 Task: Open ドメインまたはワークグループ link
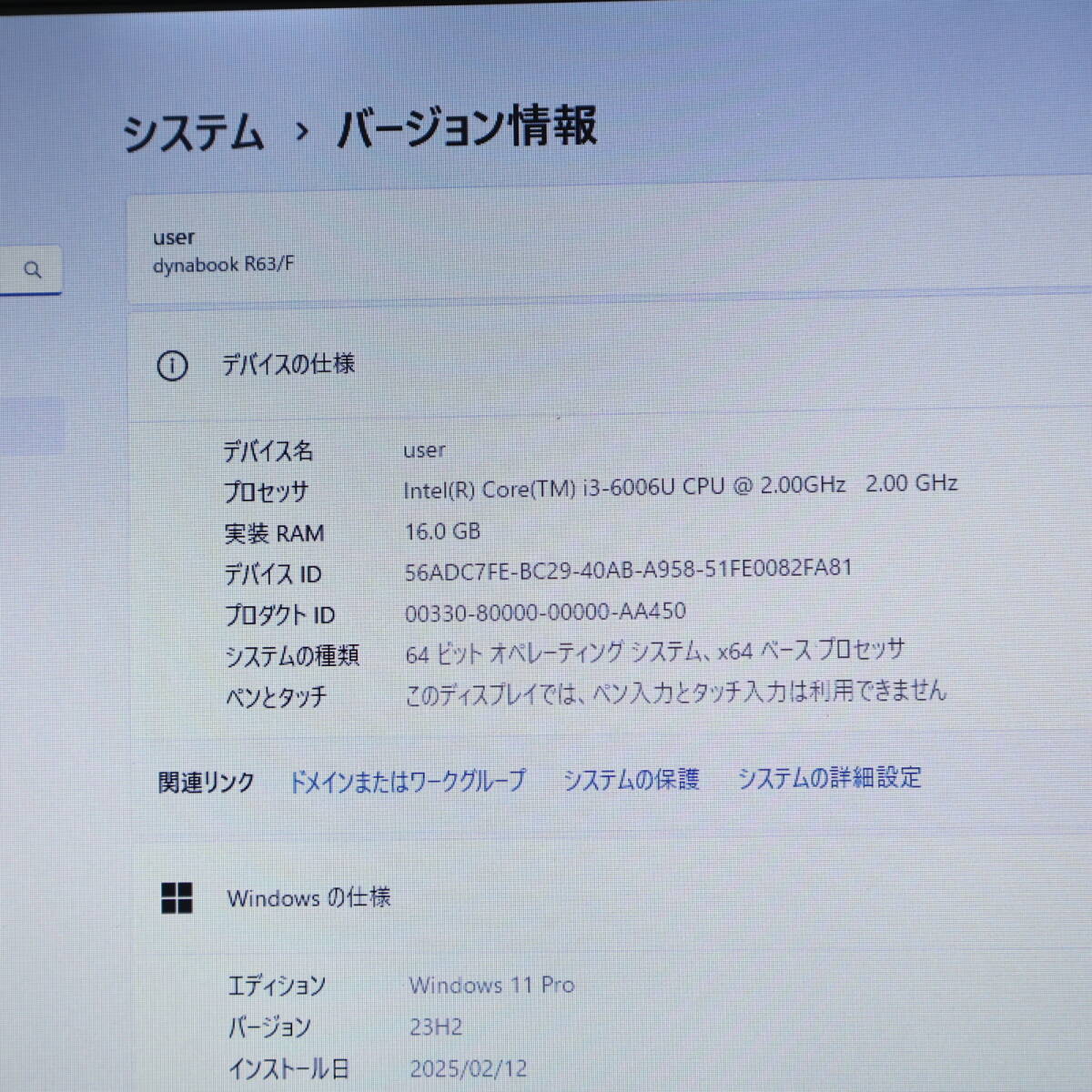point(407,781)
